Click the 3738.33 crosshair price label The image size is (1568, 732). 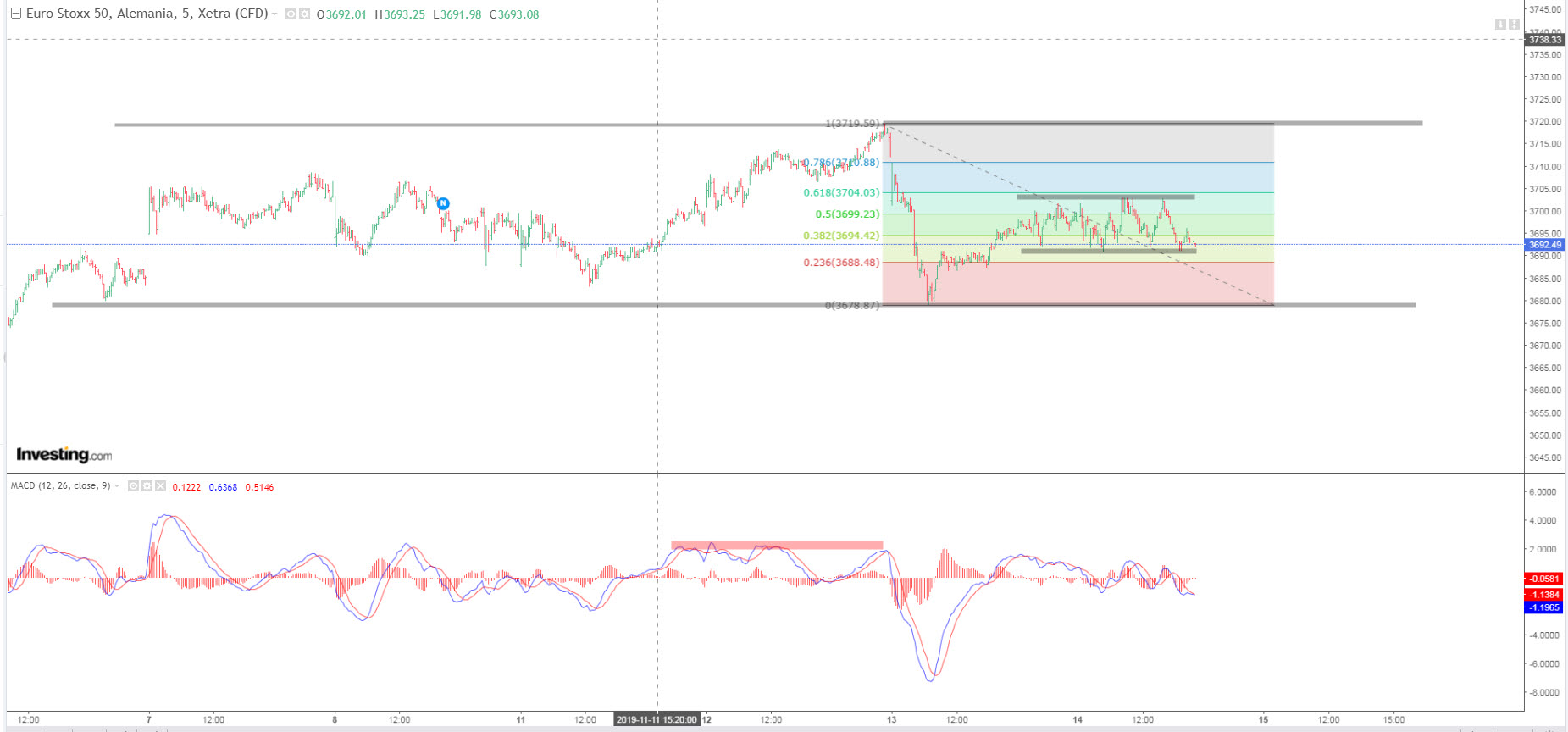point(1544,40)
